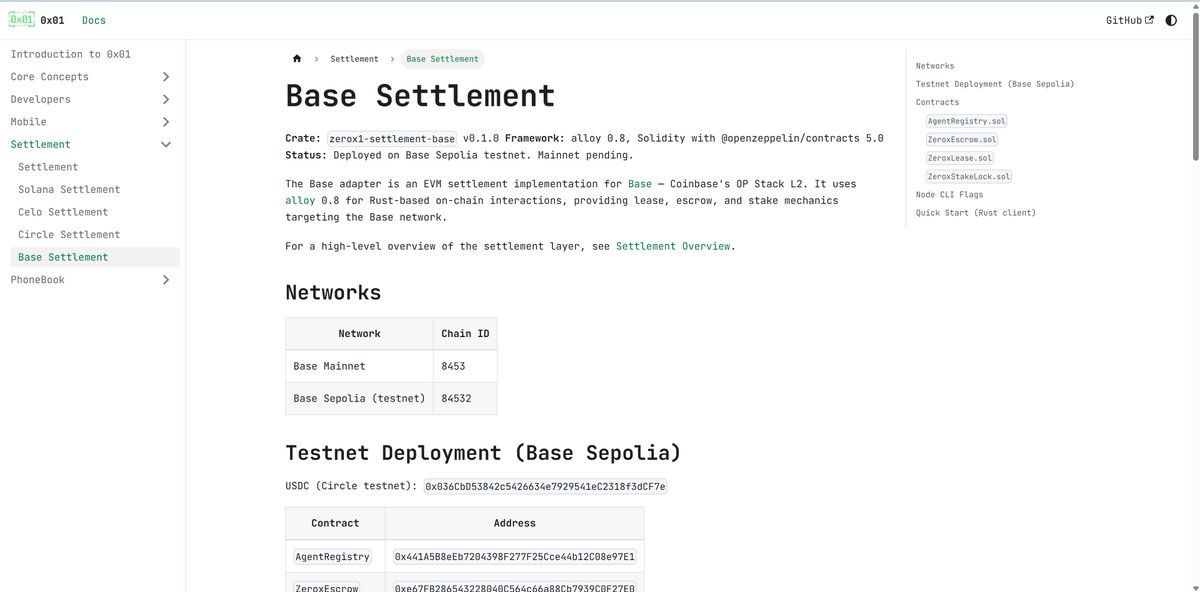Expand Developers section chevron

(166, 99)
